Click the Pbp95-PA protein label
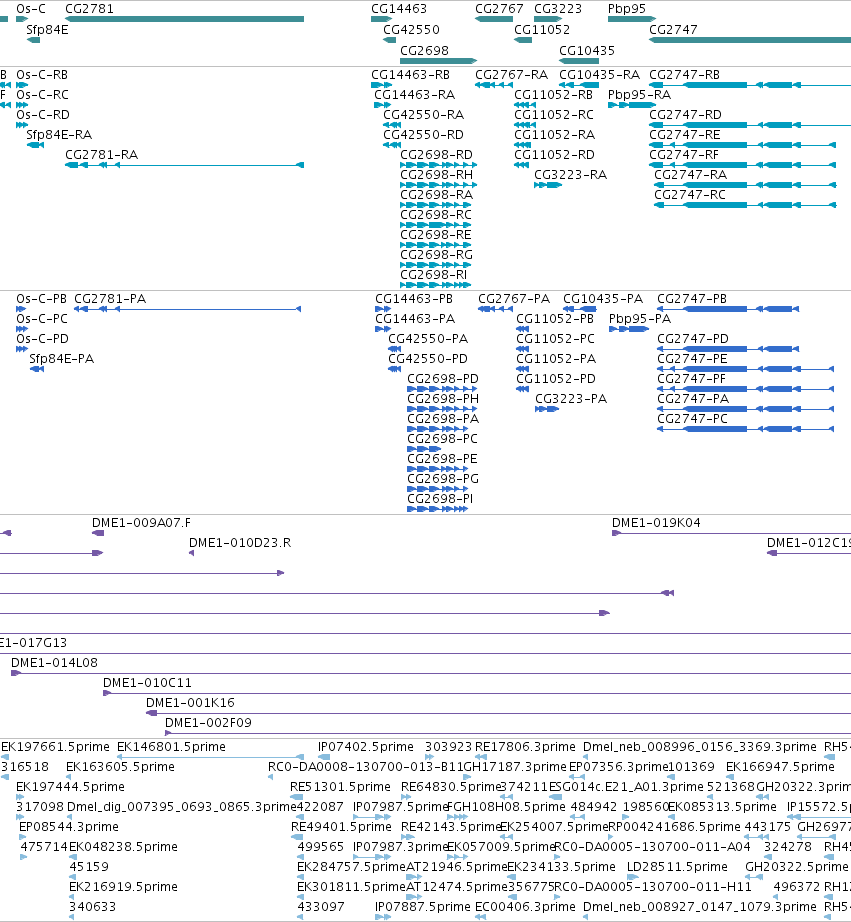 [640, 319]
